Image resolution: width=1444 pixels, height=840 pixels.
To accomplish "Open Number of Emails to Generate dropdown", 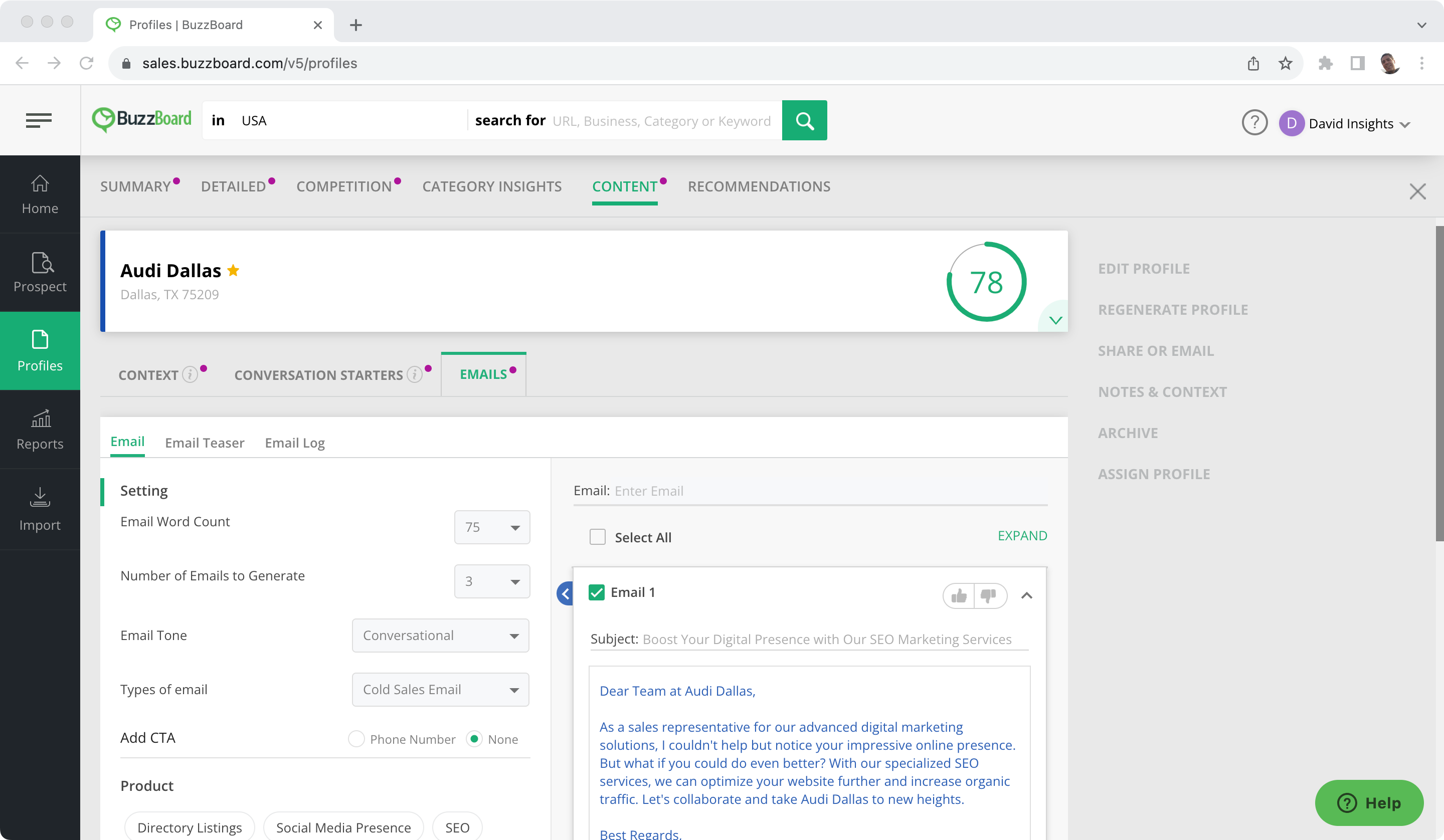I will point(492,581).
